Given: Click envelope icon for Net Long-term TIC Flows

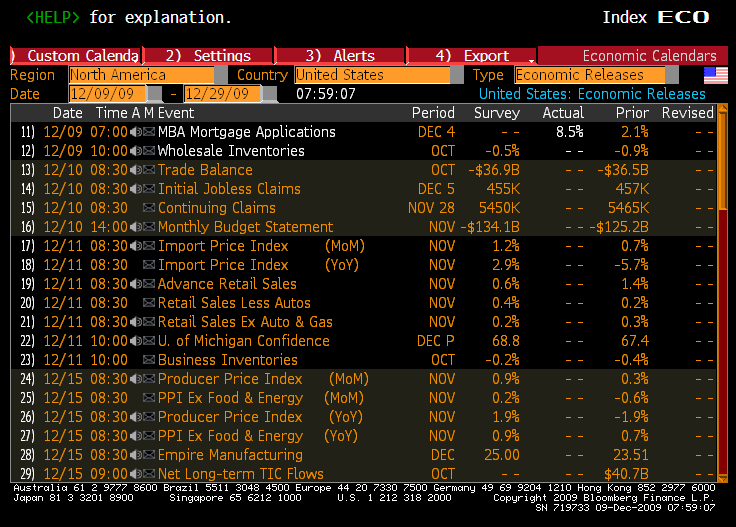Looking at the screenshot, I should pyautogui.click(x=149, y=474).
